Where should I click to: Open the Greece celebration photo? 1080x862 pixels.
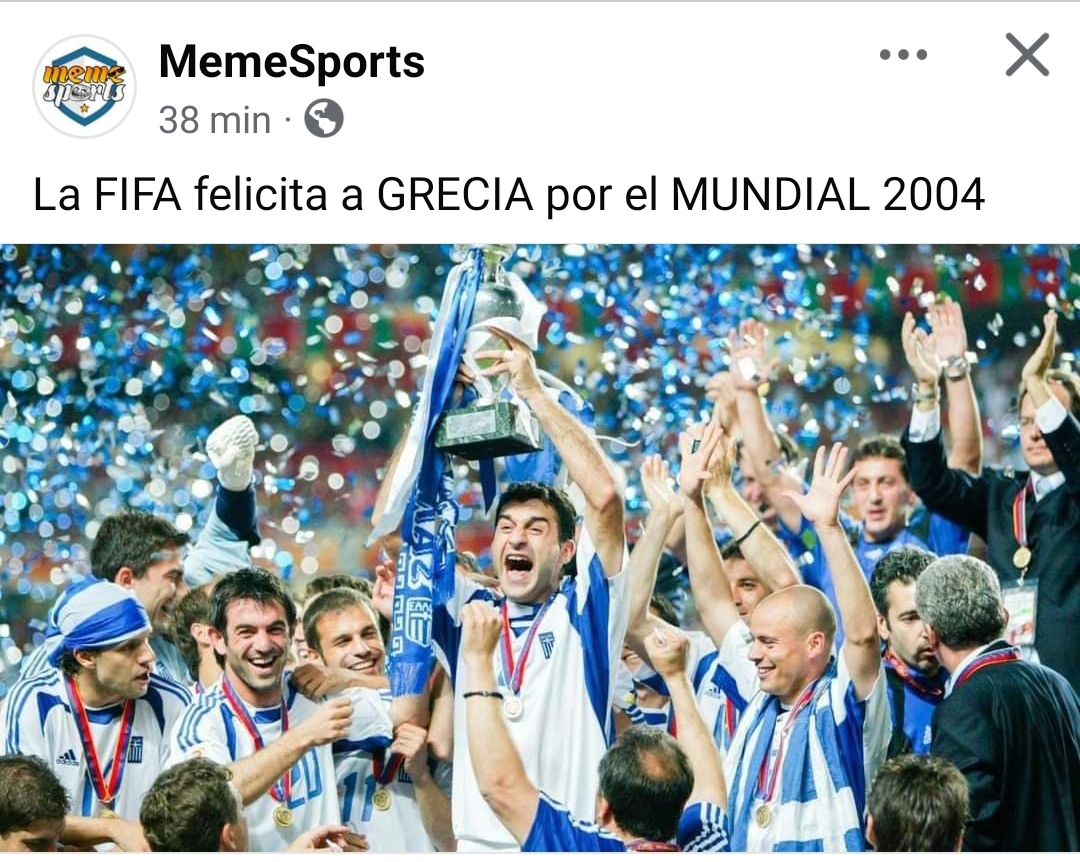coord(540,548)
